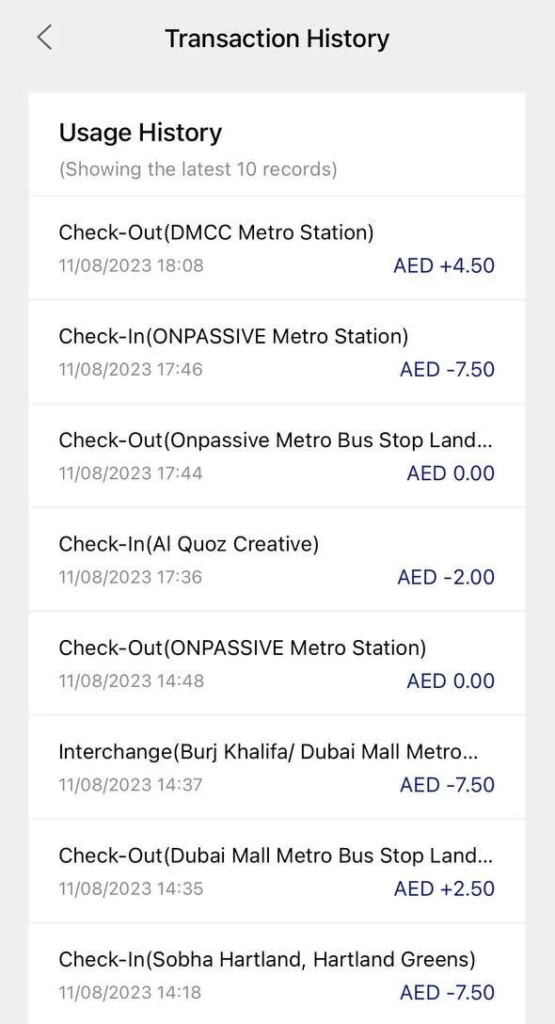Tap the 11/08/2023 18:08 timestamp
555x1024 pixels.
coord(131,266)
